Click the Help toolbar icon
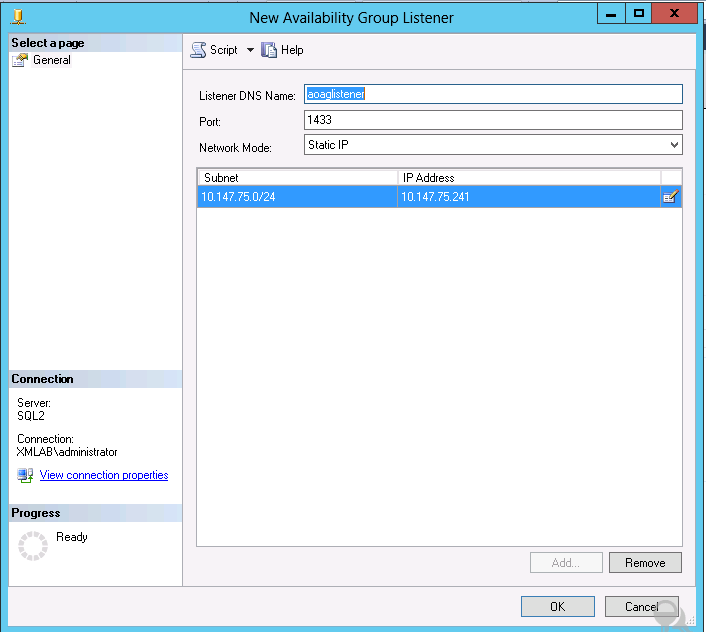 pyautogui.click(x=269, y=50)
